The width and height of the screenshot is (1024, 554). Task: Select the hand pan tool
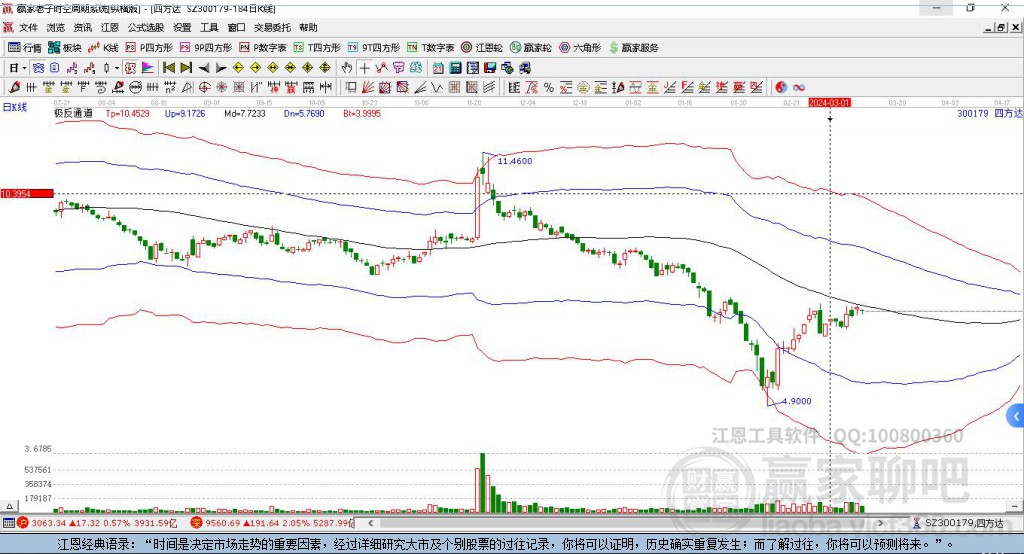(x=347, y=68)
